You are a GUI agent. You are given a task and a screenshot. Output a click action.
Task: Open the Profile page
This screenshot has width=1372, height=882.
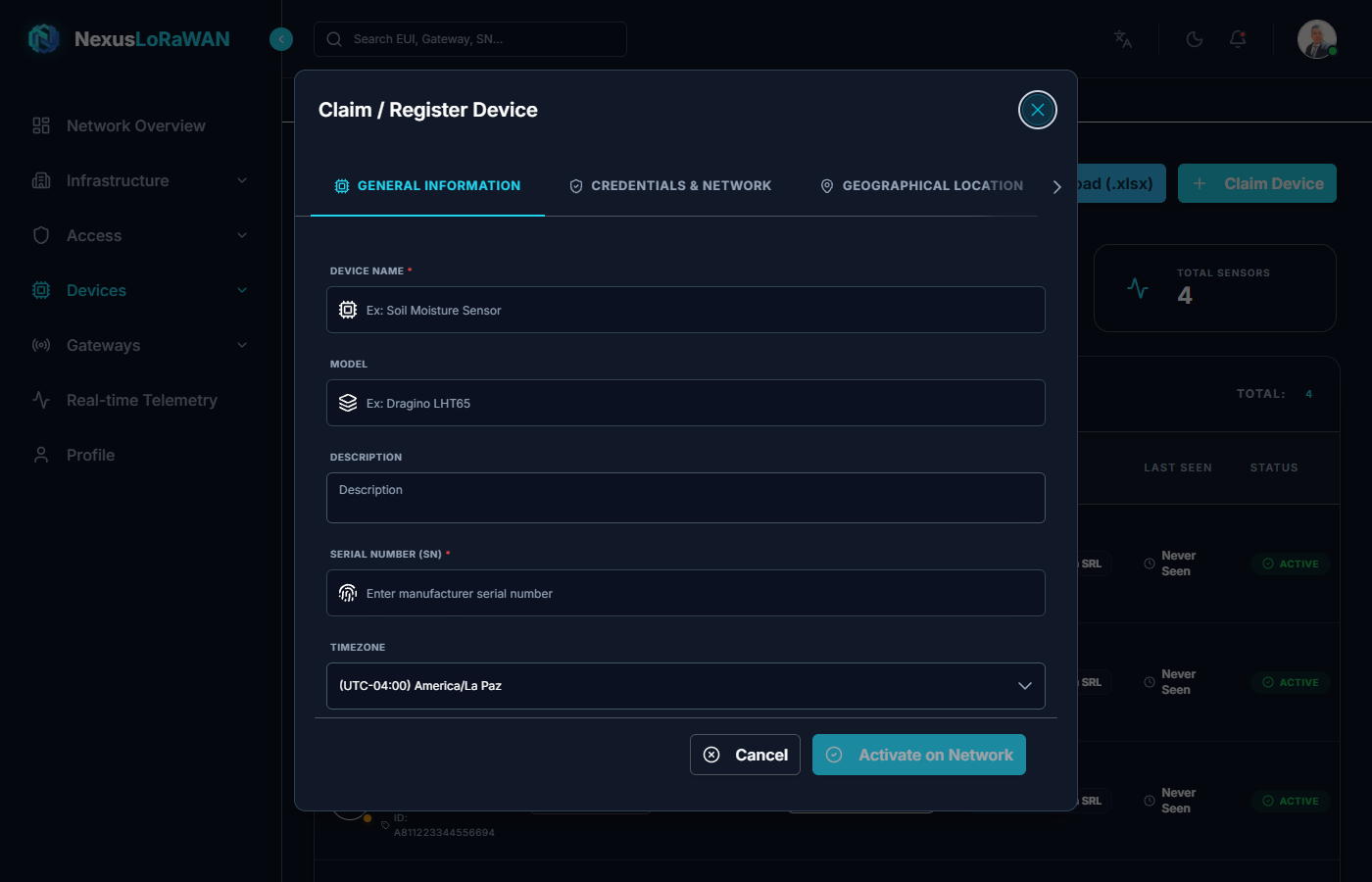tap(140, 455)
